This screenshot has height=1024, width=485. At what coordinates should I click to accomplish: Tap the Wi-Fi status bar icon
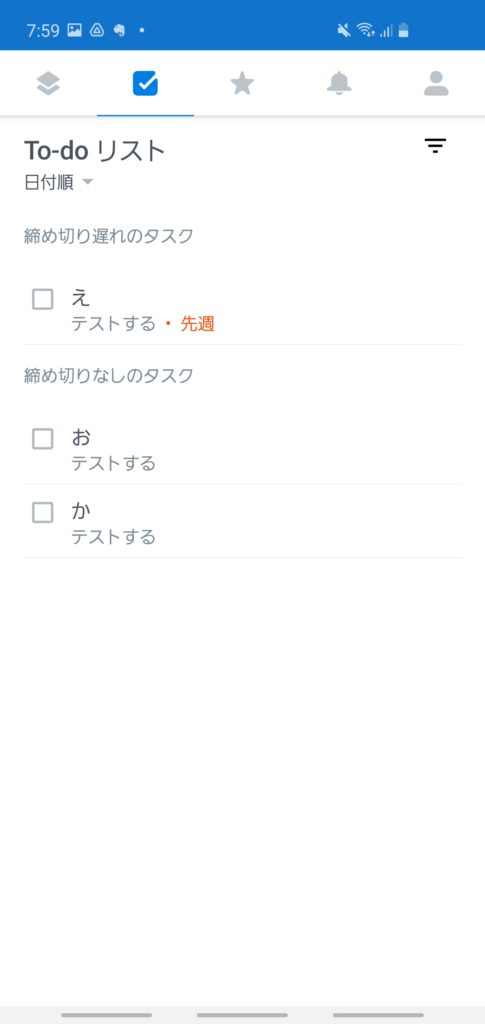tap(365, 30)
